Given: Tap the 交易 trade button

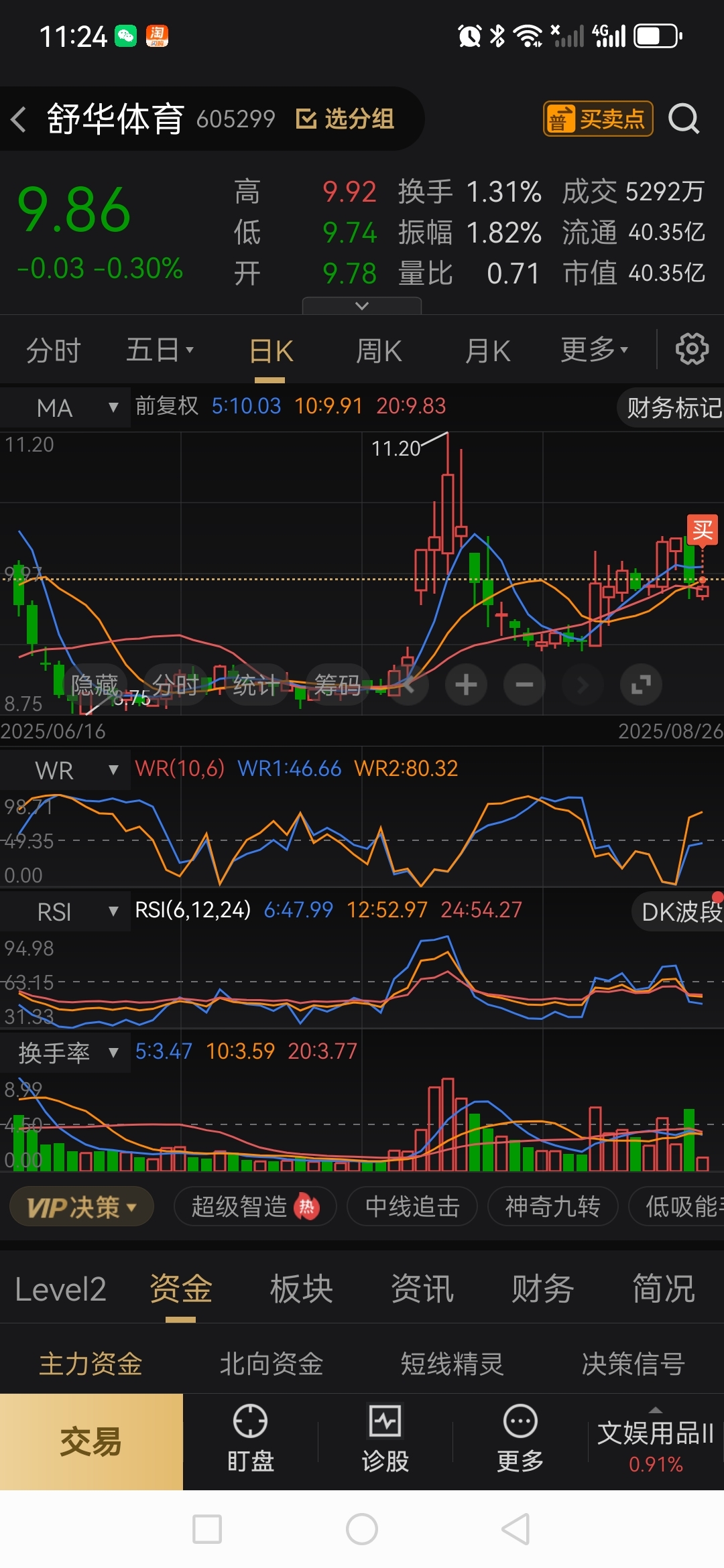Looking at the screenshot, I should click(x=91, y=1442).
